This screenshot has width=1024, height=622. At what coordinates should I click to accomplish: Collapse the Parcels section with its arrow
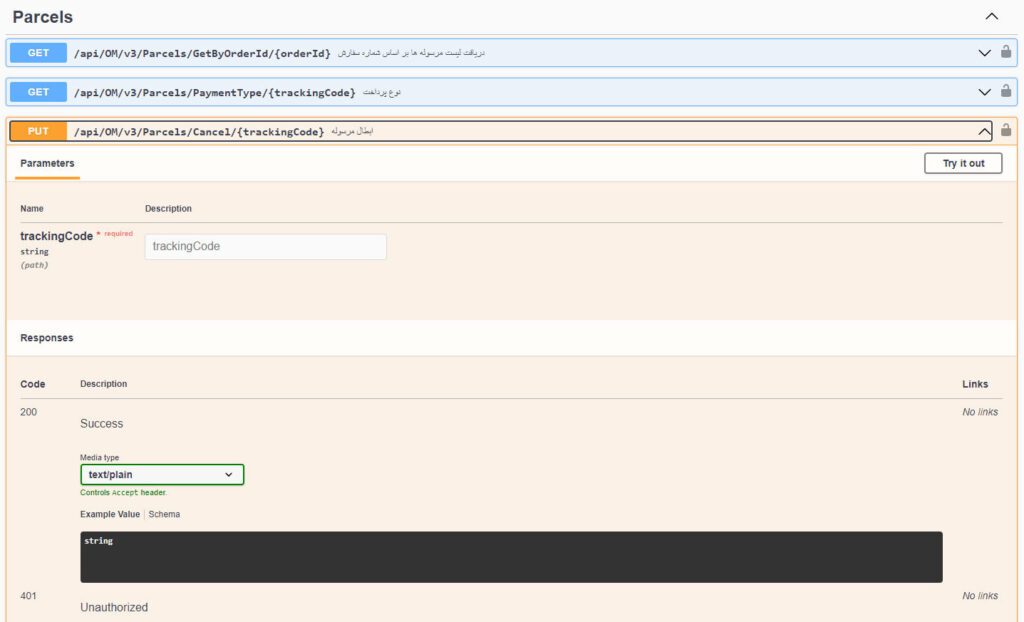(x=991, y=16)
